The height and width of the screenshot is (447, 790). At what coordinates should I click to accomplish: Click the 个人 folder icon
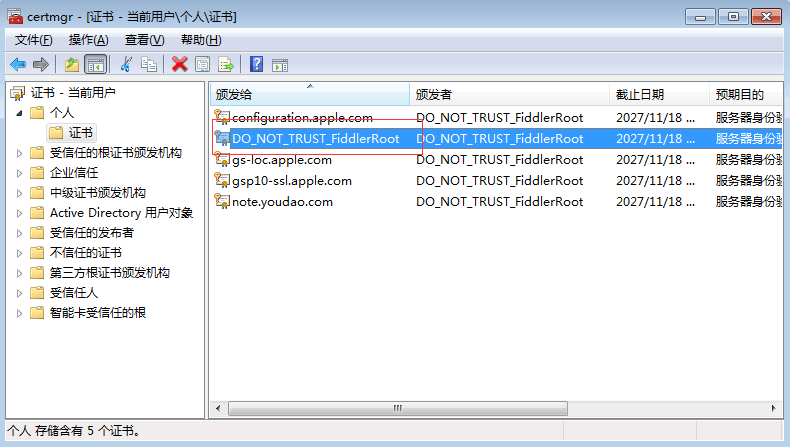(37, 112)
